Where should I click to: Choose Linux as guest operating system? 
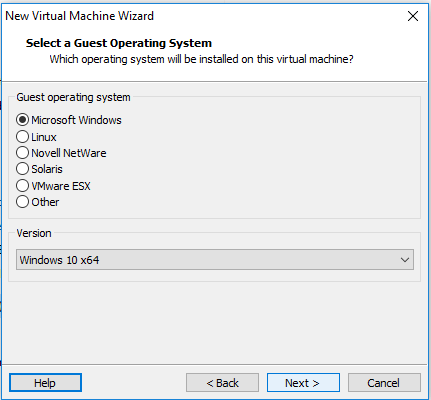(22, 137)
